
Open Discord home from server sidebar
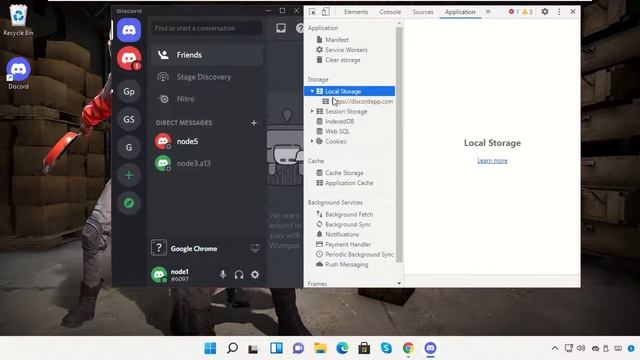tap(129, 30)
